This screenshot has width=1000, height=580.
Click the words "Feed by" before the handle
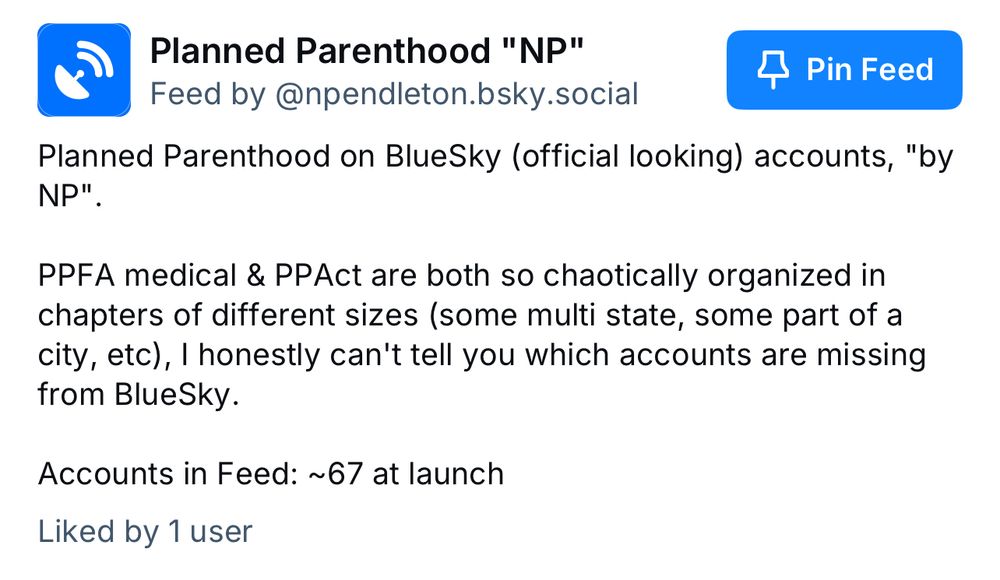[x=207, y=94]
